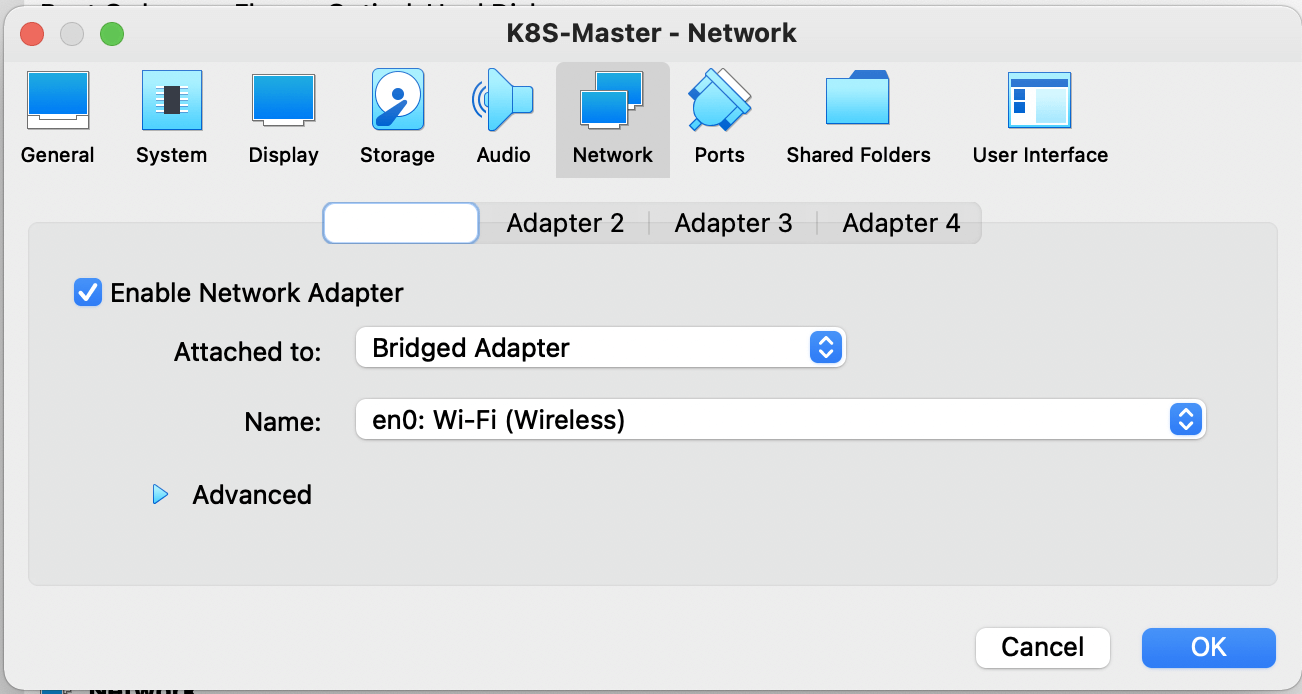
Task: Select the Display monitor icon
Action: coord(283,101)
